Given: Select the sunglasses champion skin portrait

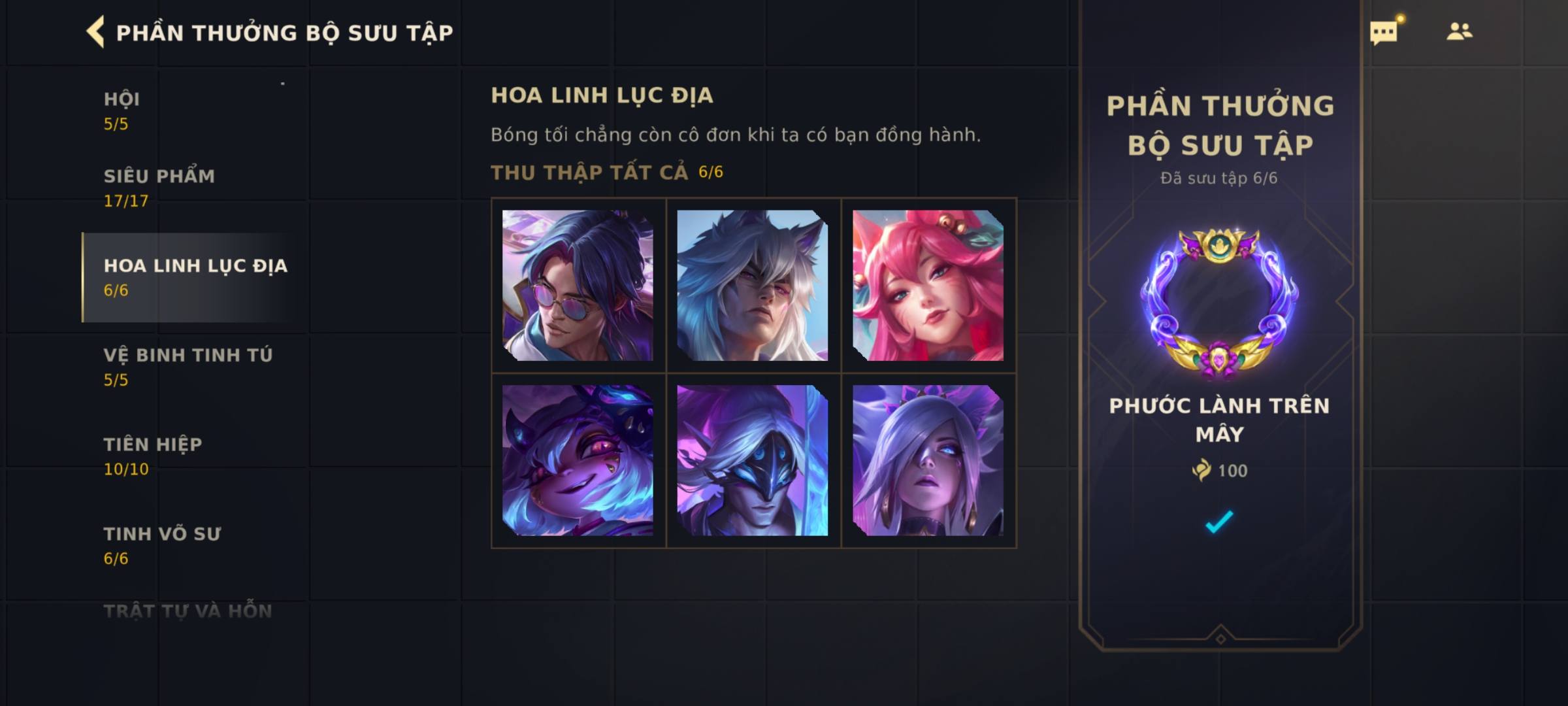Looking at the screenshot, I should 578,285.
